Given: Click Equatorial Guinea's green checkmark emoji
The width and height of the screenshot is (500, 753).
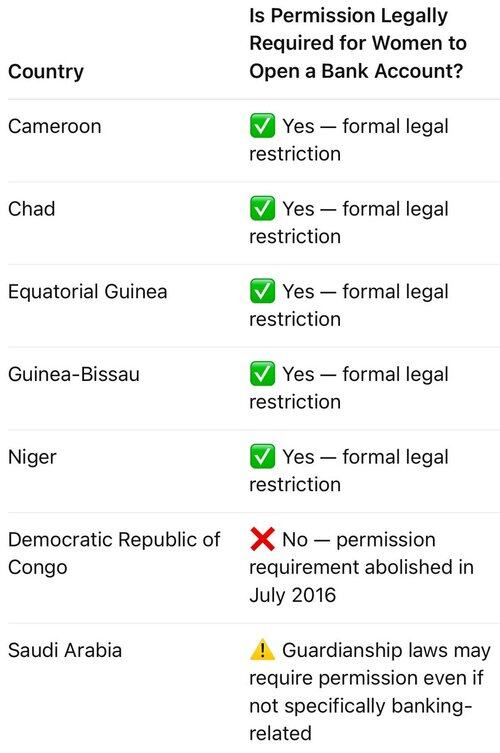Looking at the screenshot, I should point(262,291).
